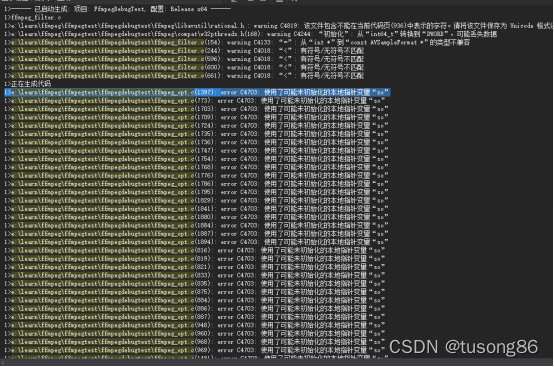Select the ffmpeg_opt.c(821) error C4703 line

195,267
